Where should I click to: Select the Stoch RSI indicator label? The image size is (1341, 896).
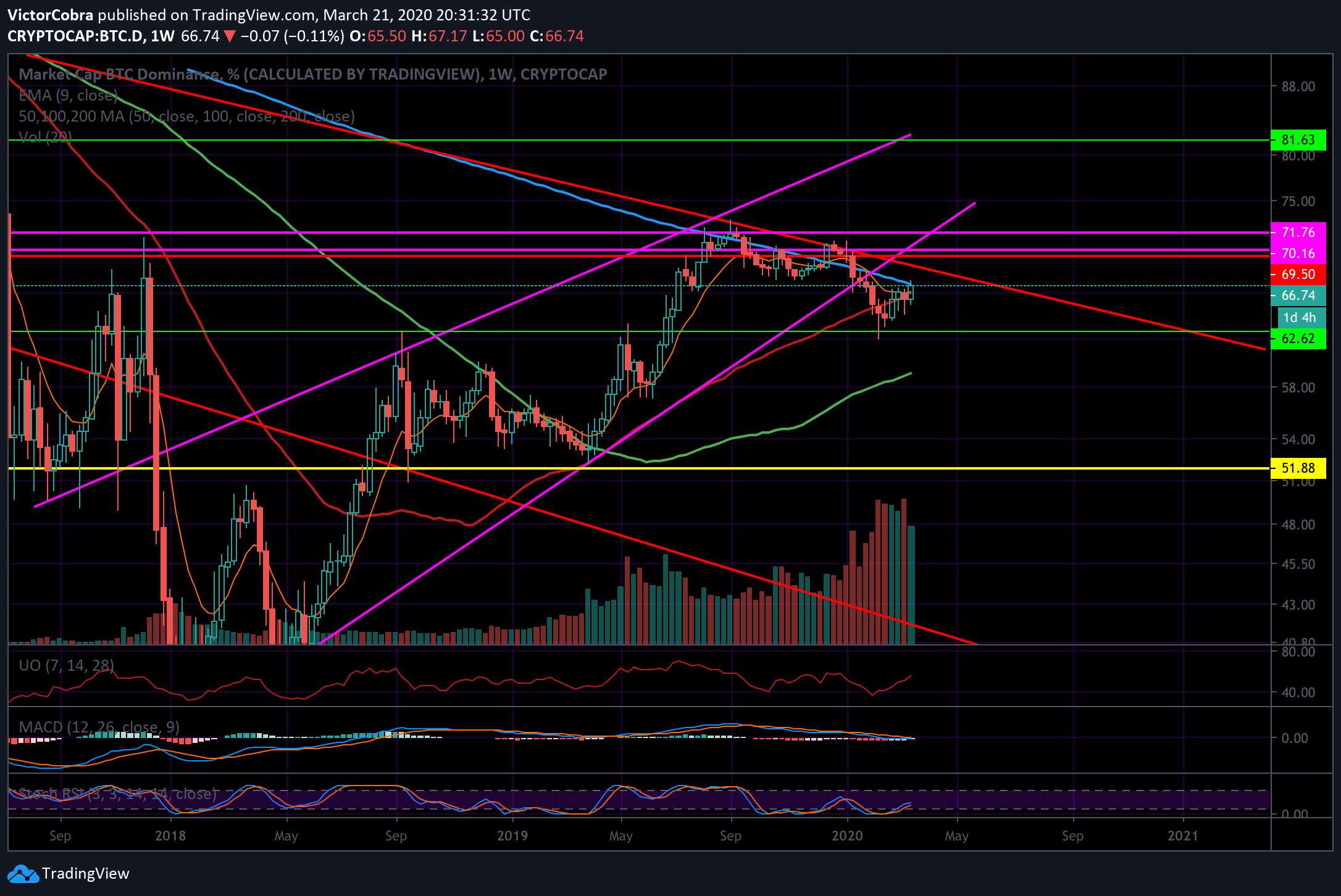(x=117, y=794)
